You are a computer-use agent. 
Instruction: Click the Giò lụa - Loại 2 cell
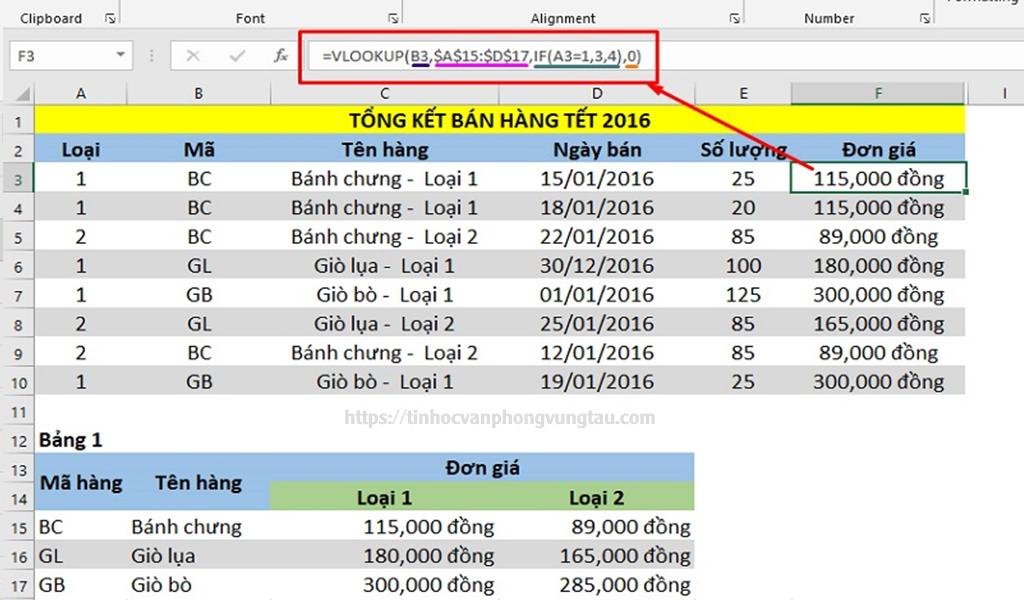click(385, 323)
